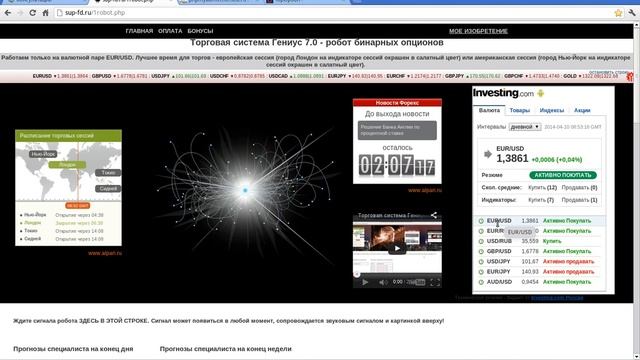
Task: Select the USD/JPY row
Action: [x=539, y=262]
